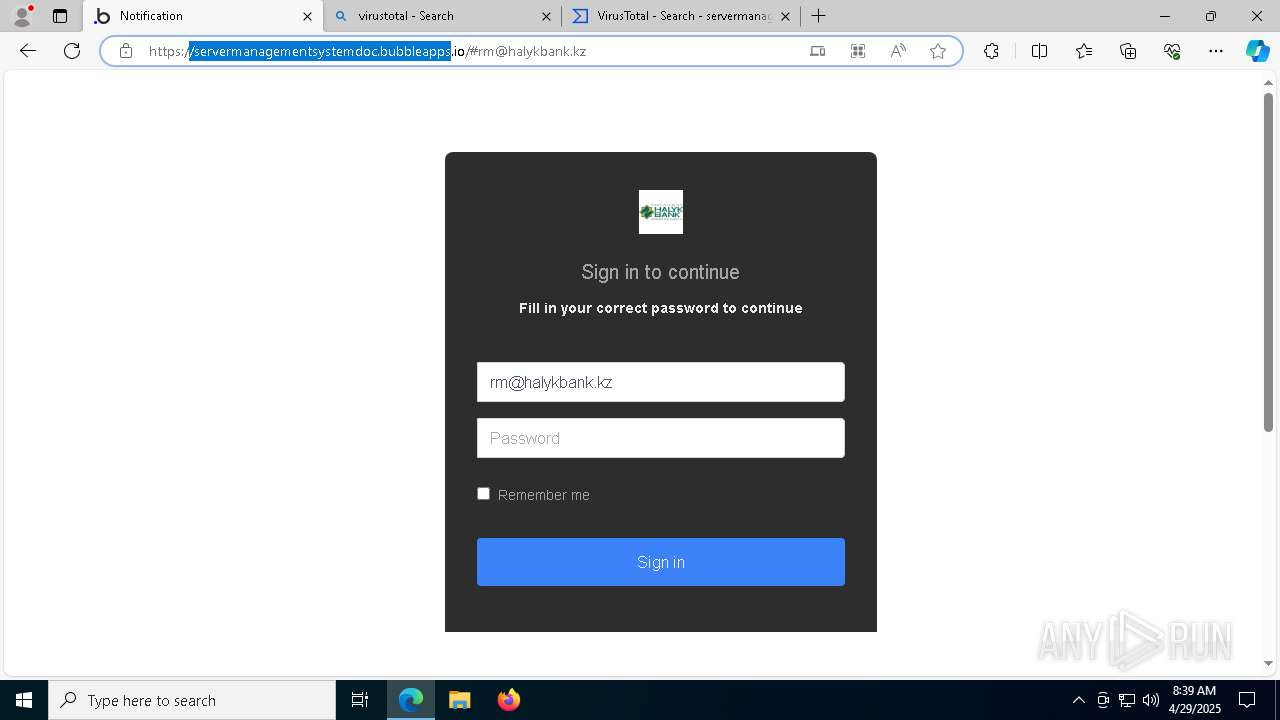Restore down the browser window
The height and width of the screenshot is (720, 1280).
1211,16
